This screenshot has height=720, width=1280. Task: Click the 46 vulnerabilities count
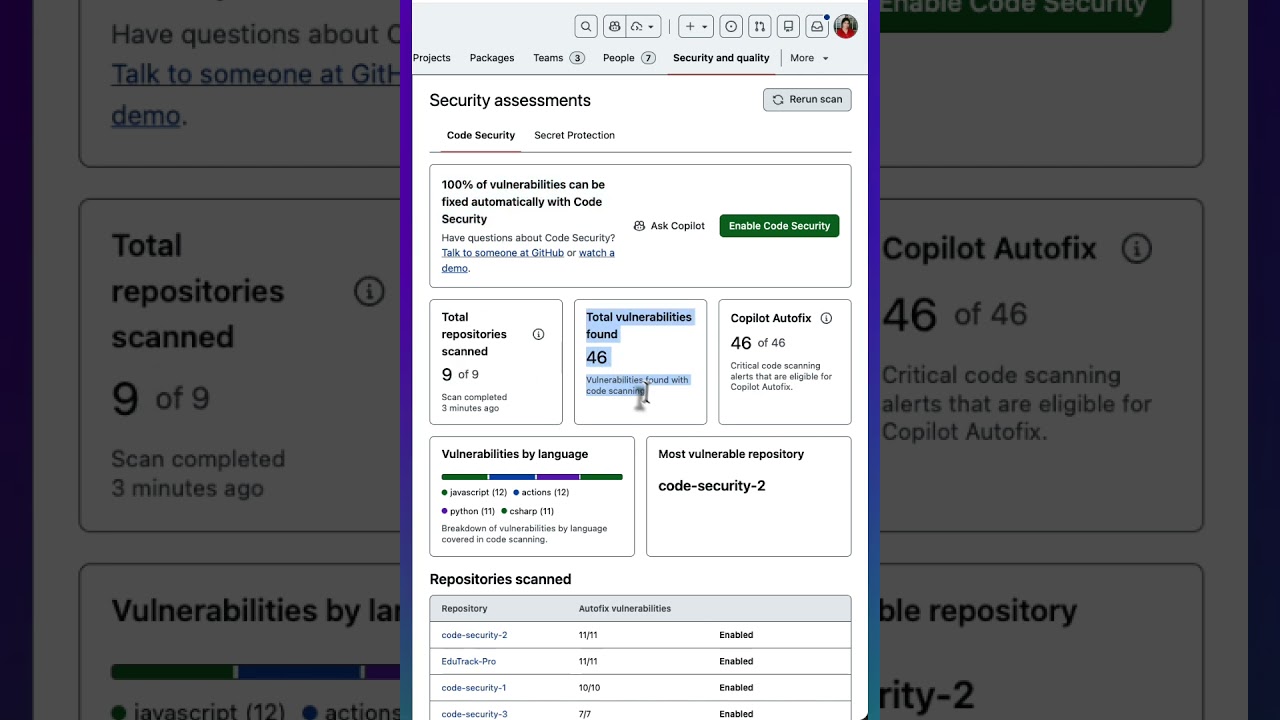pyautogui.click(x=597, y=358)
